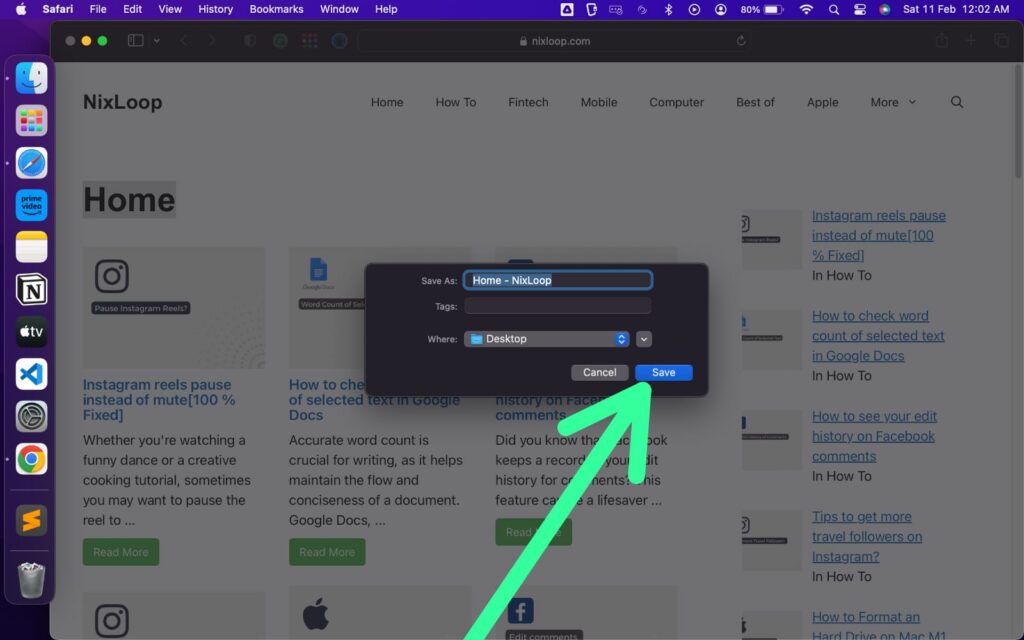
Task: Open the Bluetooth menu bar icon
Action: (x=668, y=9)
